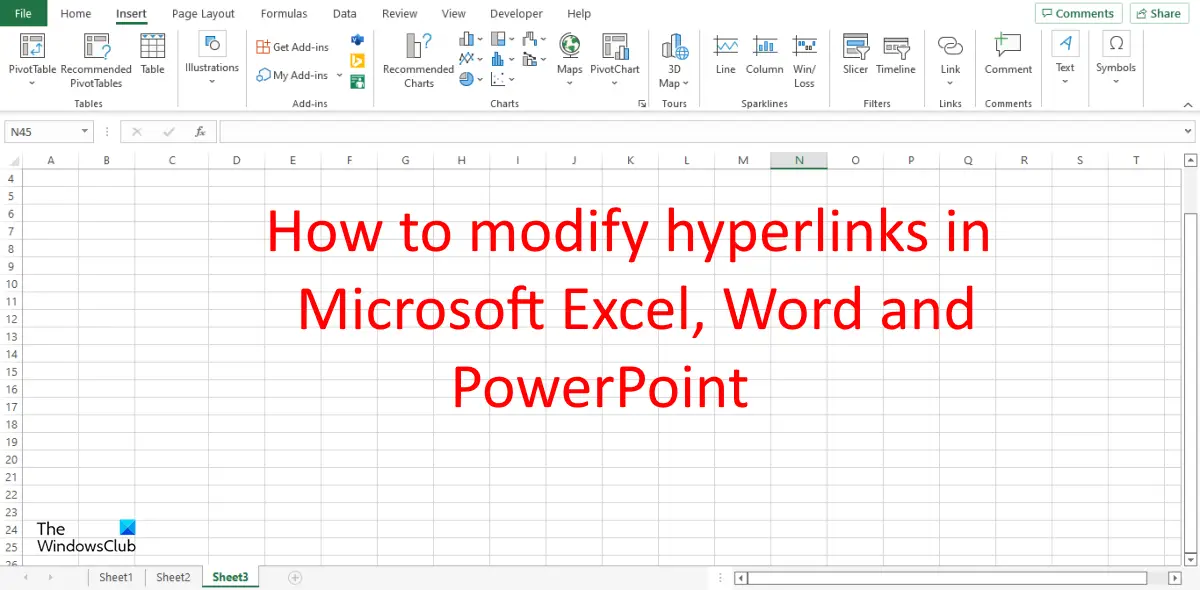Viewport: 1200px width, 590px height.
Task: Switch to the Review tab
Action: coord(400,14)
